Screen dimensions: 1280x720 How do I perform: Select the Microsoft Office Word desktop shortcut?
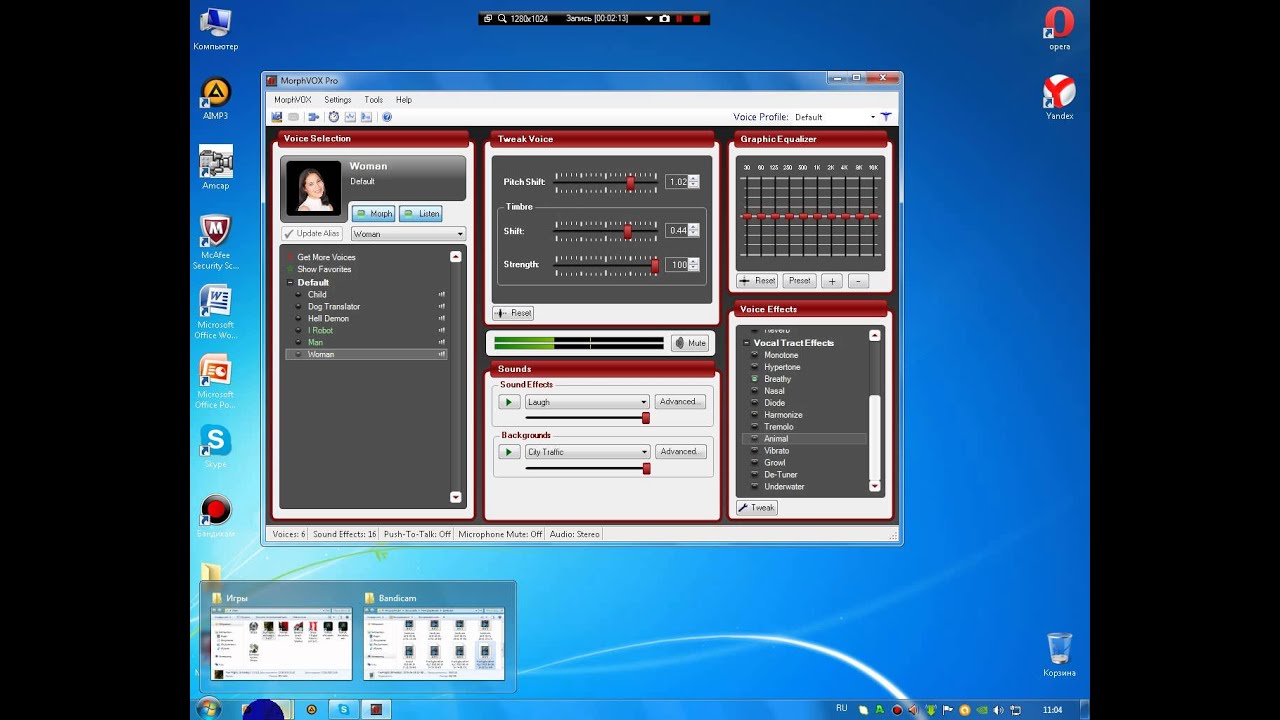216,312
